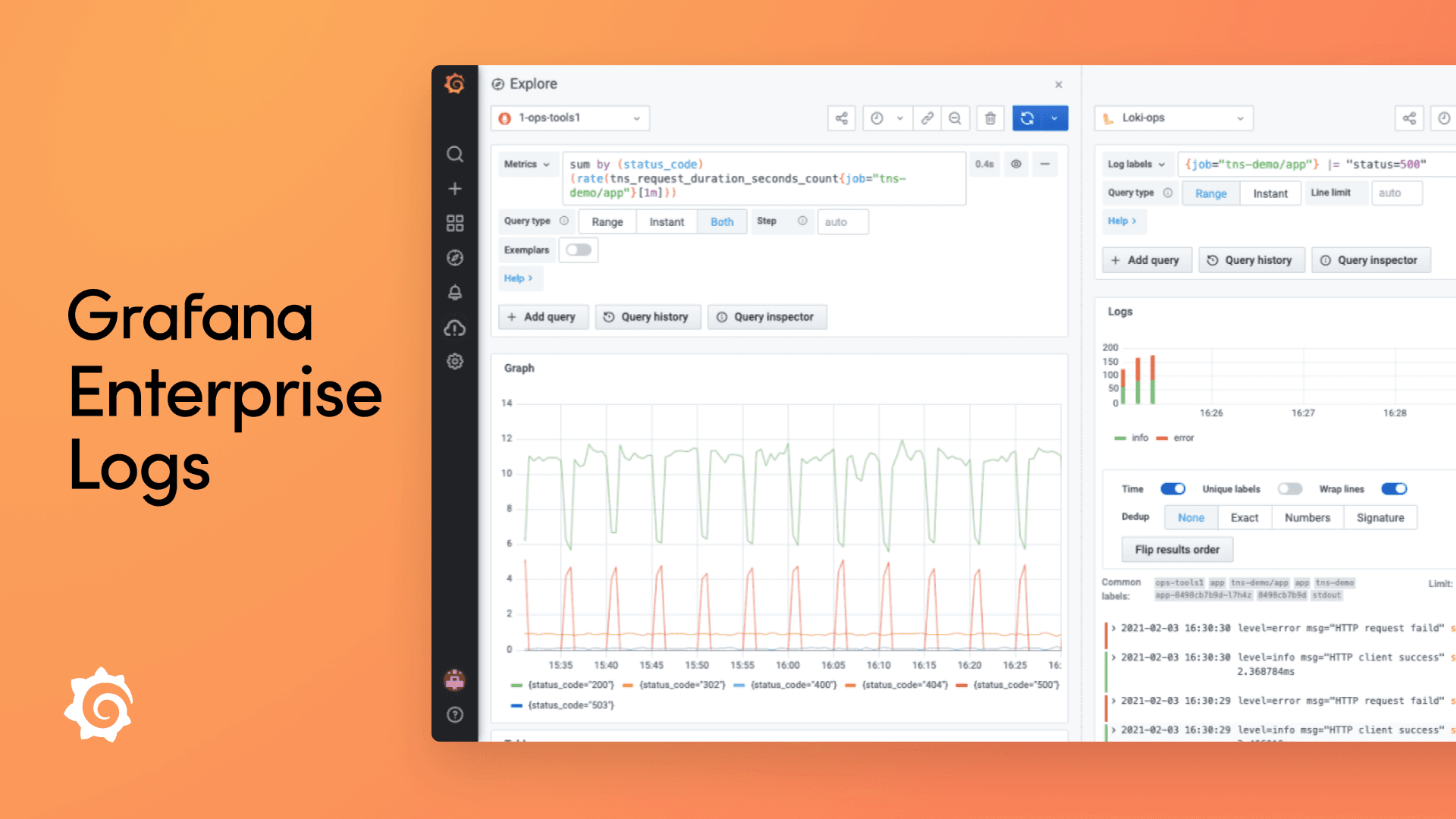Open Grafana search in the sidebar
The image size is (1456, 819).
click(x=454, y=154)
